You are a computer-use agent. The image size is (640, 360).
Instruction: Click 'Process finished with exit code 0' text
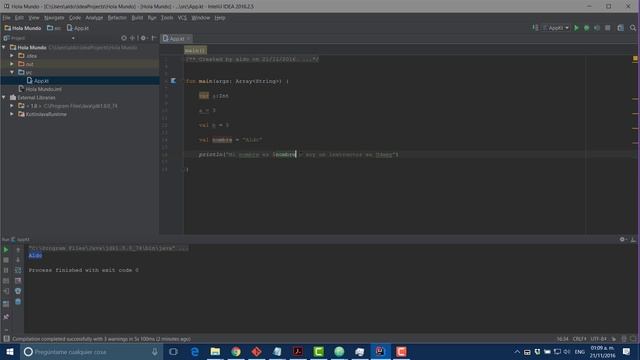[x=84, y=270]
